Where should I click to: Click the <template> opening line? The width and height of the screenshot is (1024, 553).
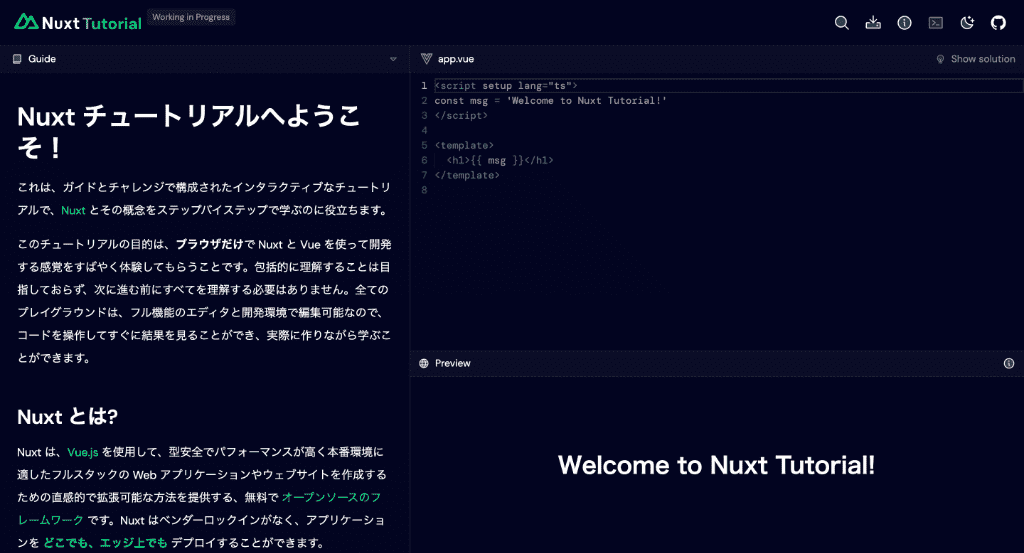[x=464, y=145]
